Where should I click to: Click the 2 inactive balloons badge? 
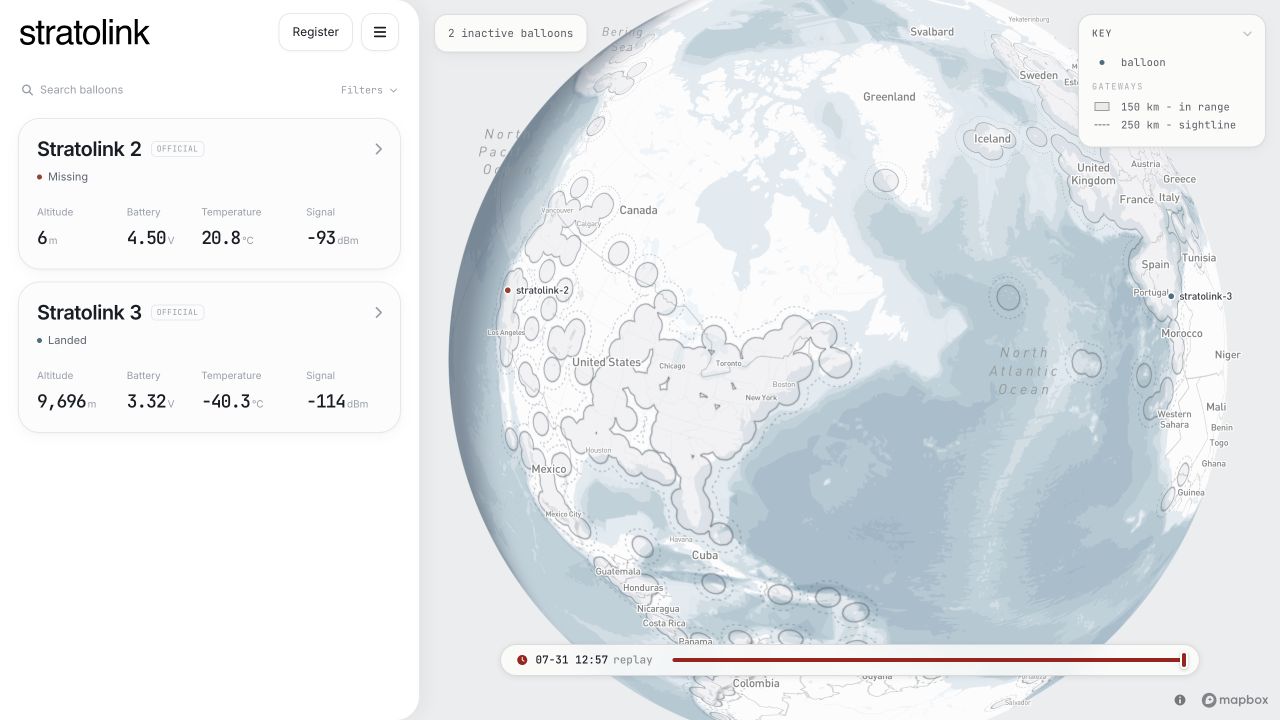511,33
